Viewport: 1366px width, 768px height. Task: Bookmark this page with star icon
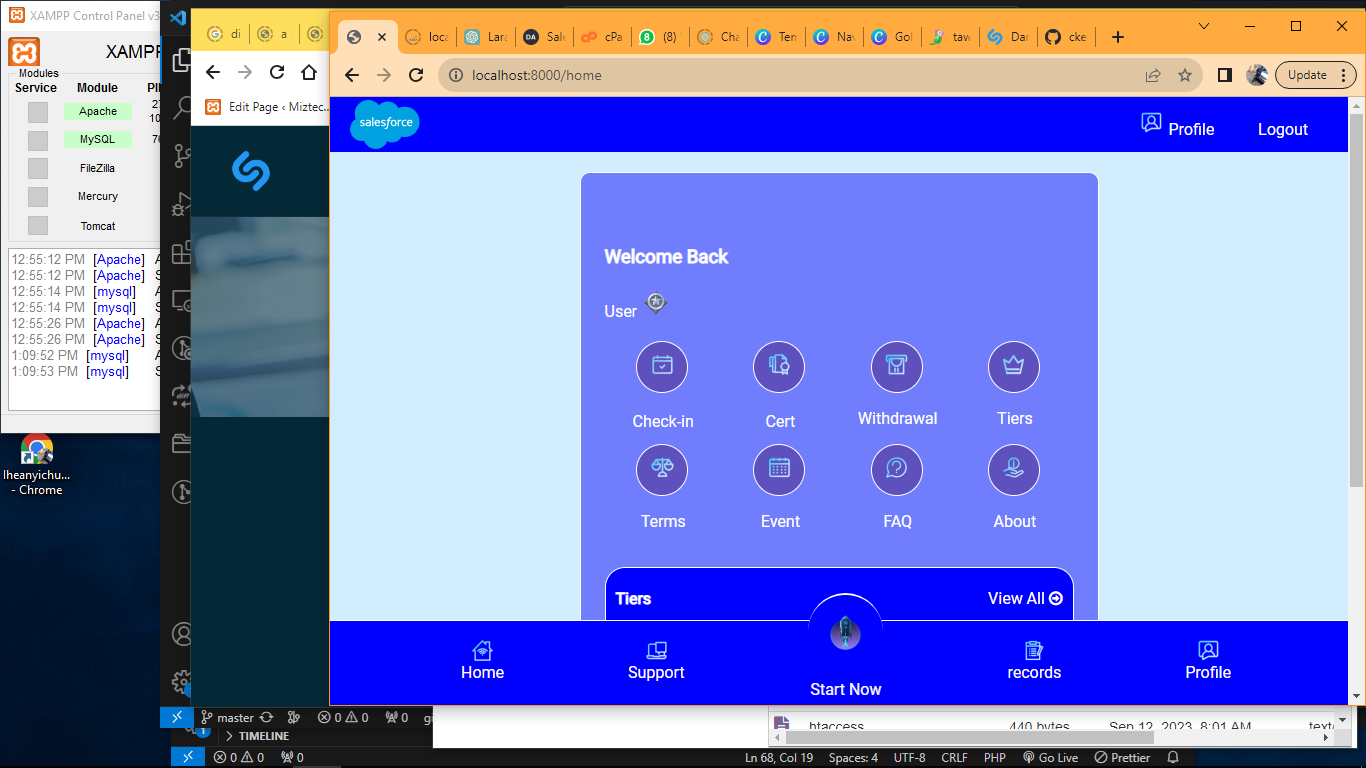click(x=1185, y=75)
